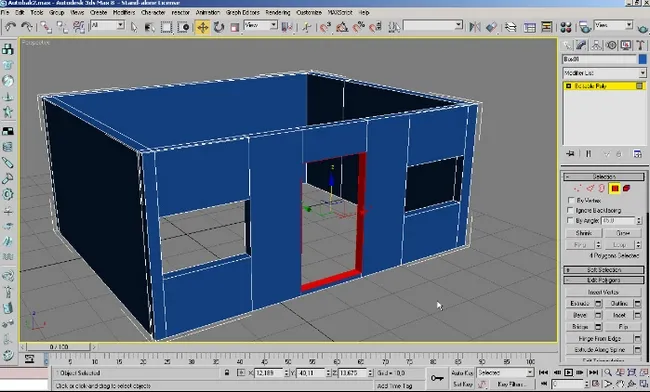This screenshot has height=392, width=650.
Task: Select Polygon sub-object level icon
Action: (x=614, y=189)
